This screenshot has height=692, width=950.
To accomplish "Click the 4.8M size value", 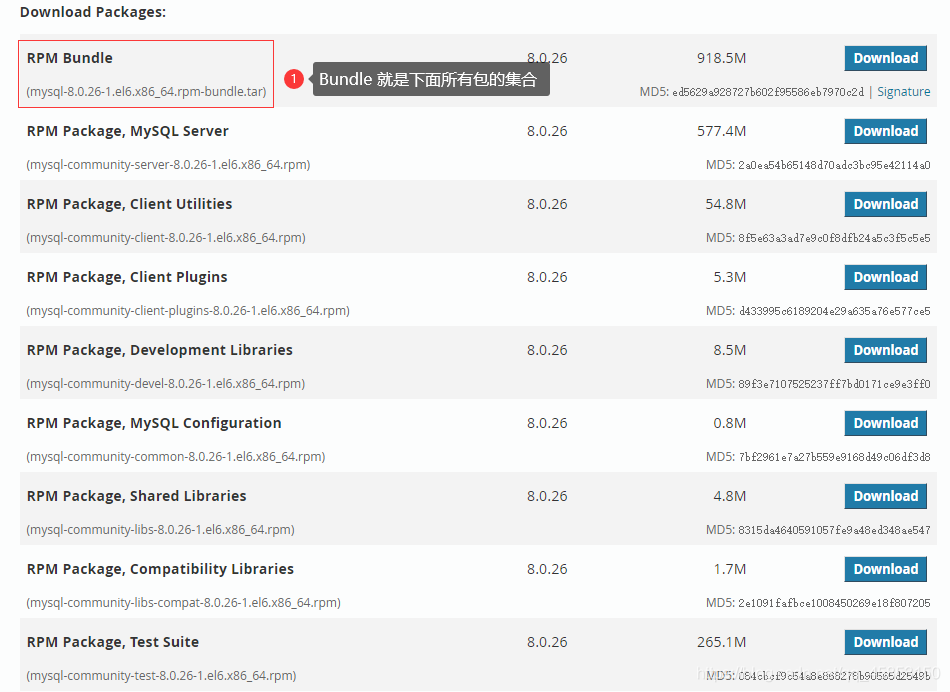I will (x=729, y=496).
